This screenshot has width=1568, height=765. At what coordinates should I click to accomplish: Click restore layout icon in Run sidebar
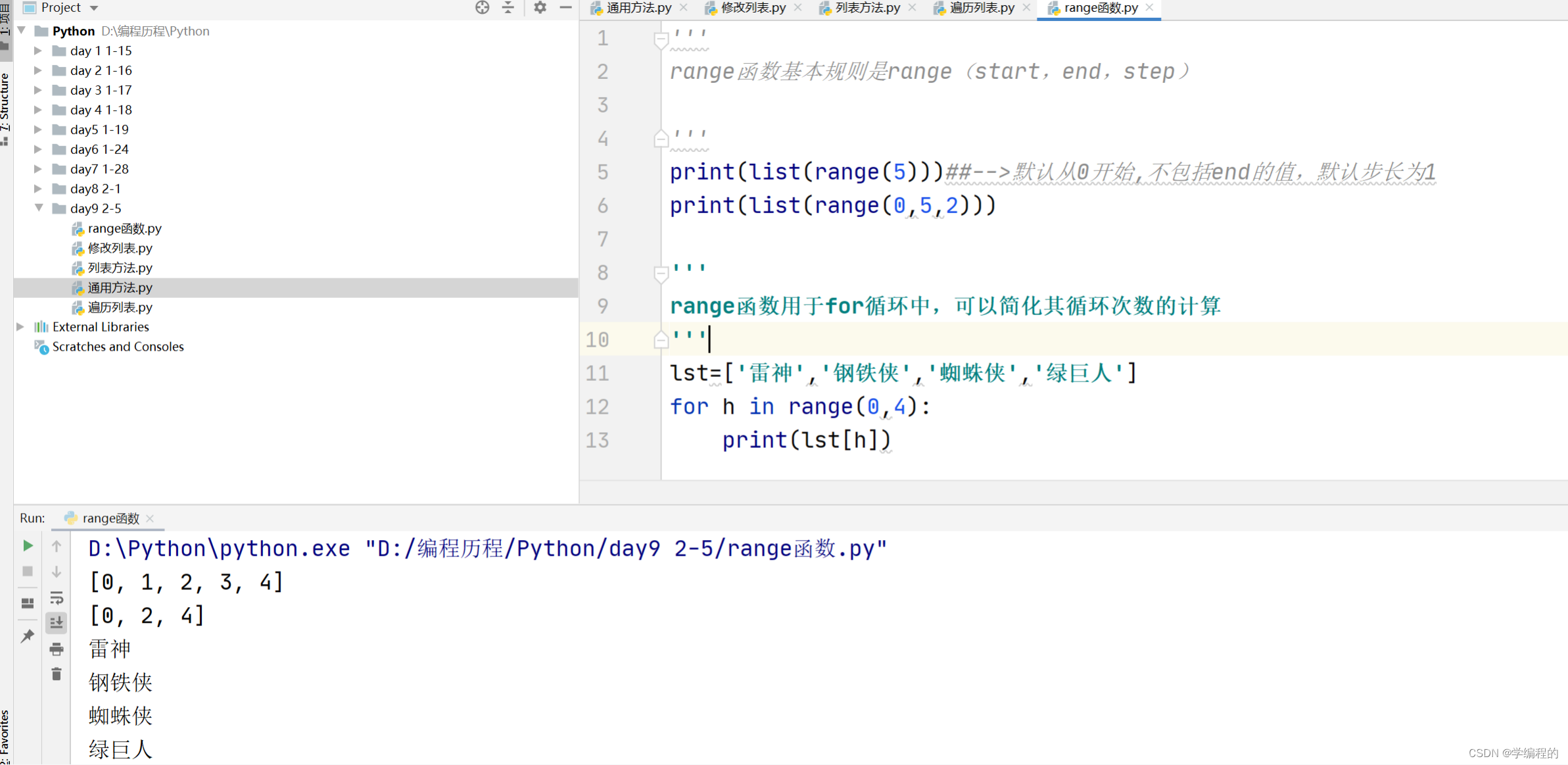click(28, 603)
